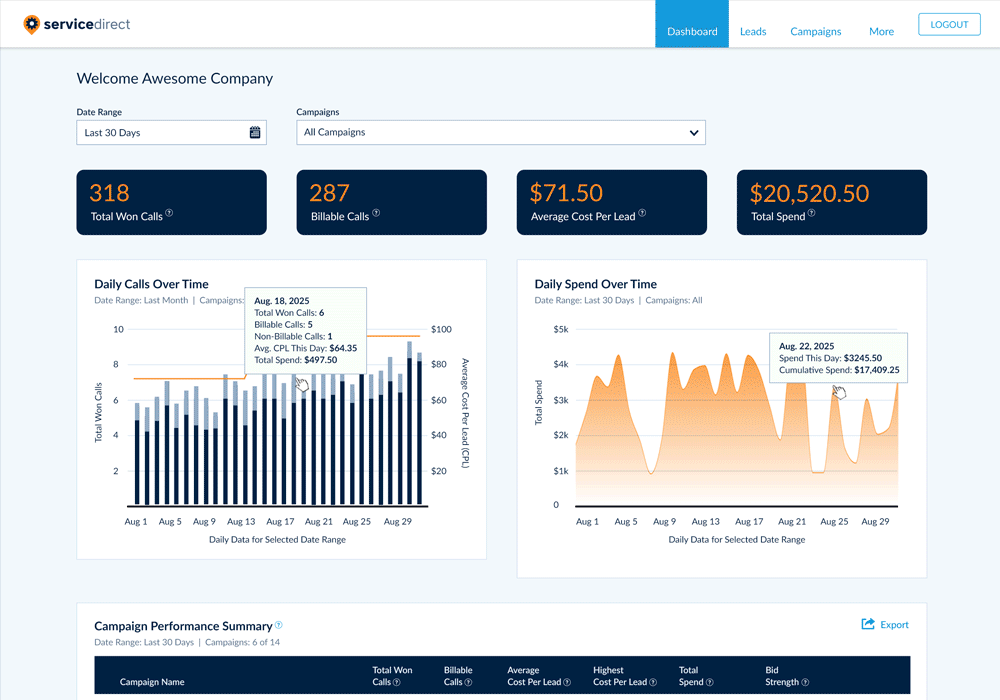
Task: Open the Last 30 Days date range selector
Action: point(160,132)
